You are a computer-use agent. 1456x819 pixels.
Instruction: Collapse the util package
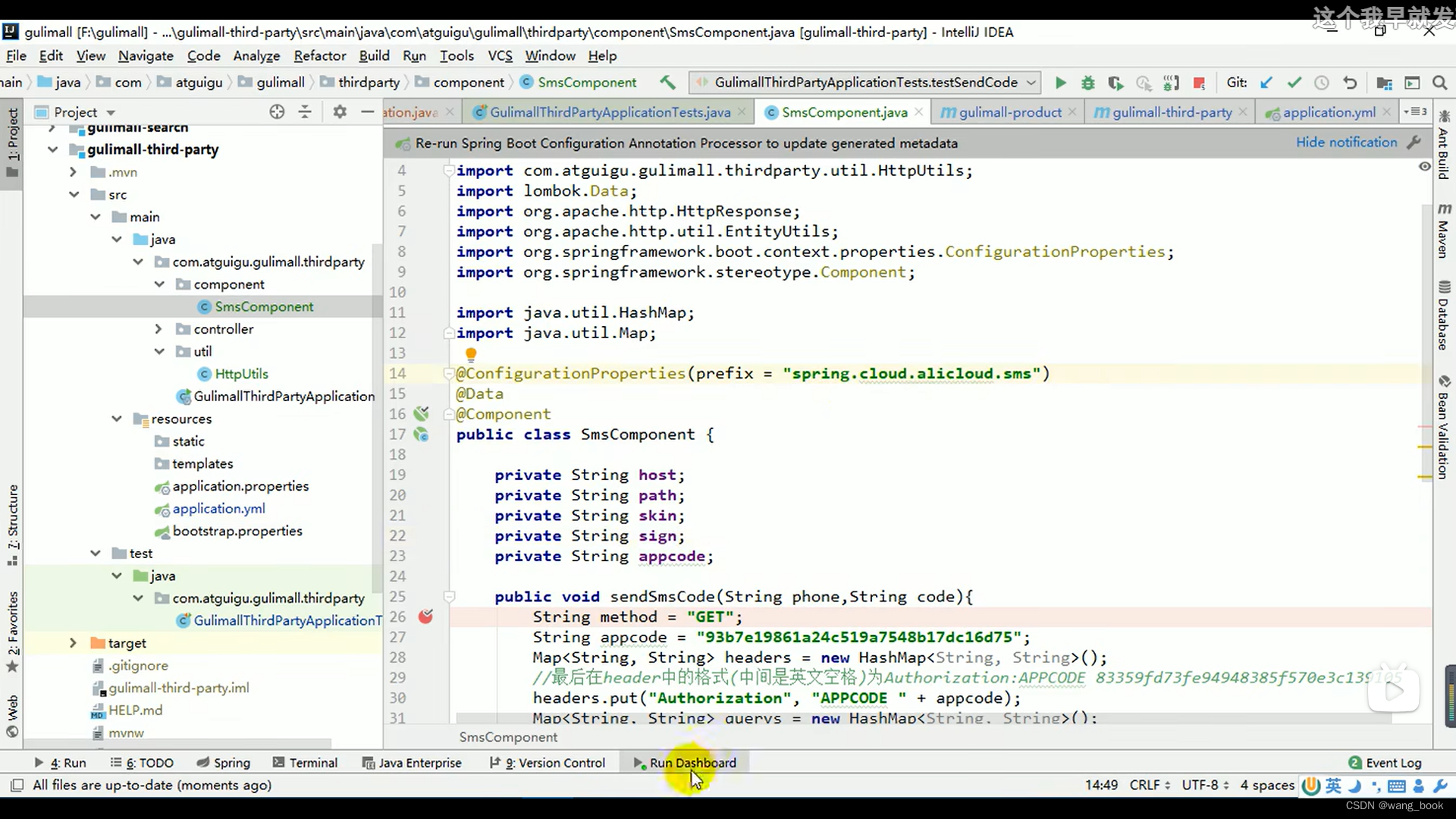pyautogui.click(x=158, y=352)
